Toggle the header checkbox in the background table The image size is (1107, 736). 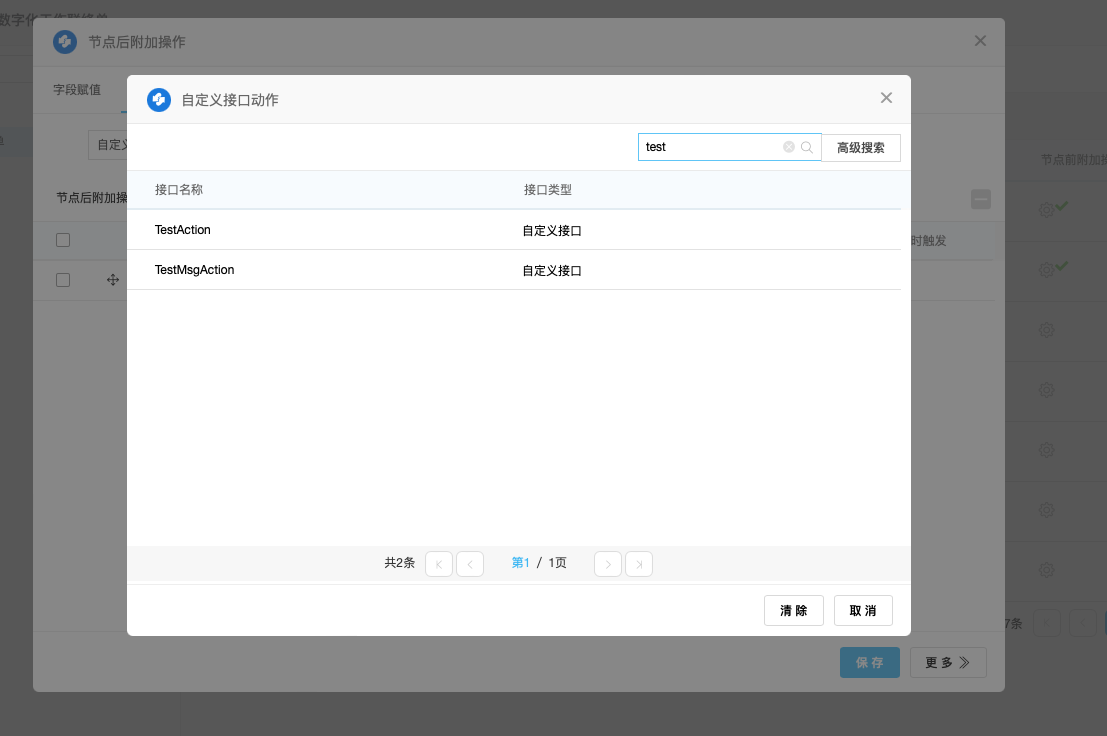point(63,240)
